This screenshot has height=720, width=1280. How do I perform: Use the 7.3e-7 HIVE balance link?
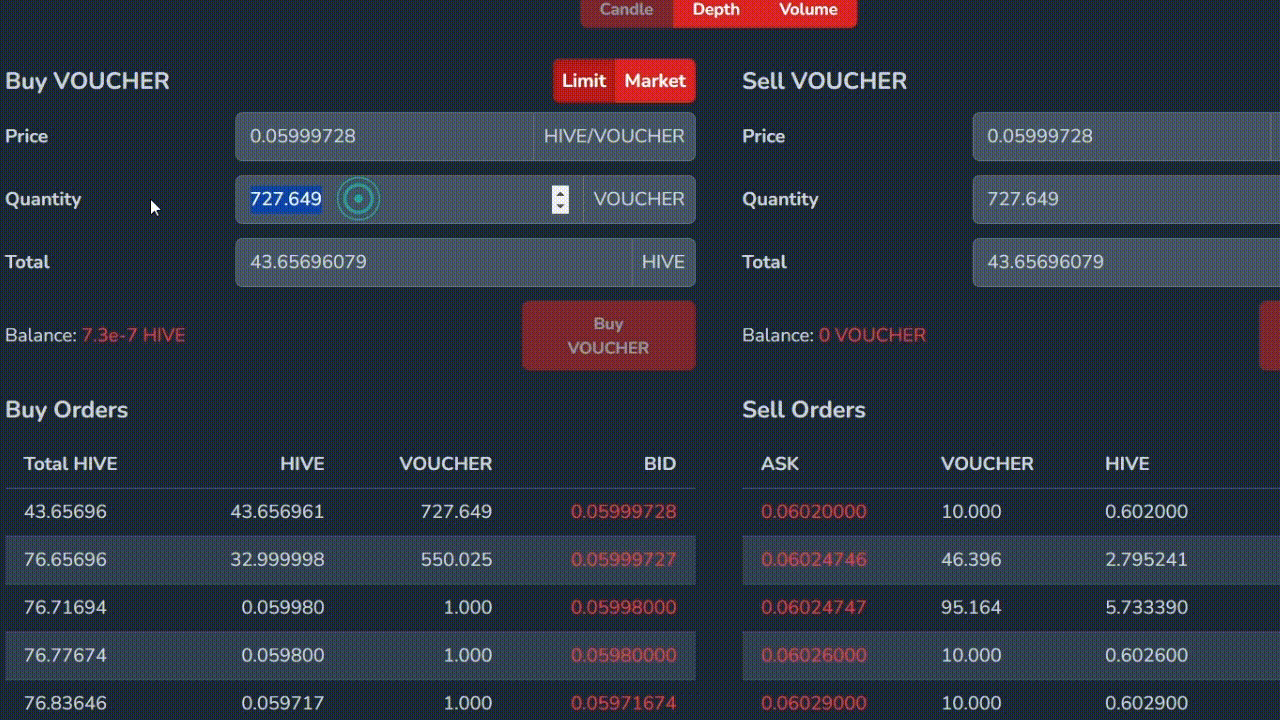tap(133, 335)
